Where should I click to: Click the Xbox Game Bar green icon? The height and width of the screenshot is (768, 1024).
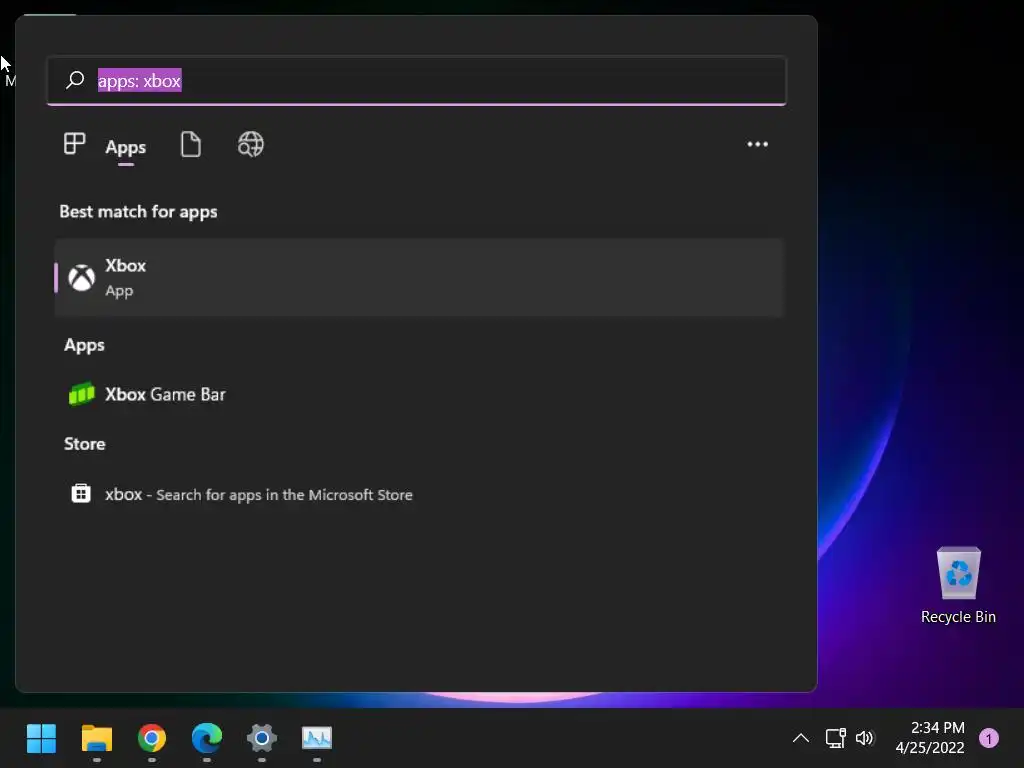tap(82, 394)
